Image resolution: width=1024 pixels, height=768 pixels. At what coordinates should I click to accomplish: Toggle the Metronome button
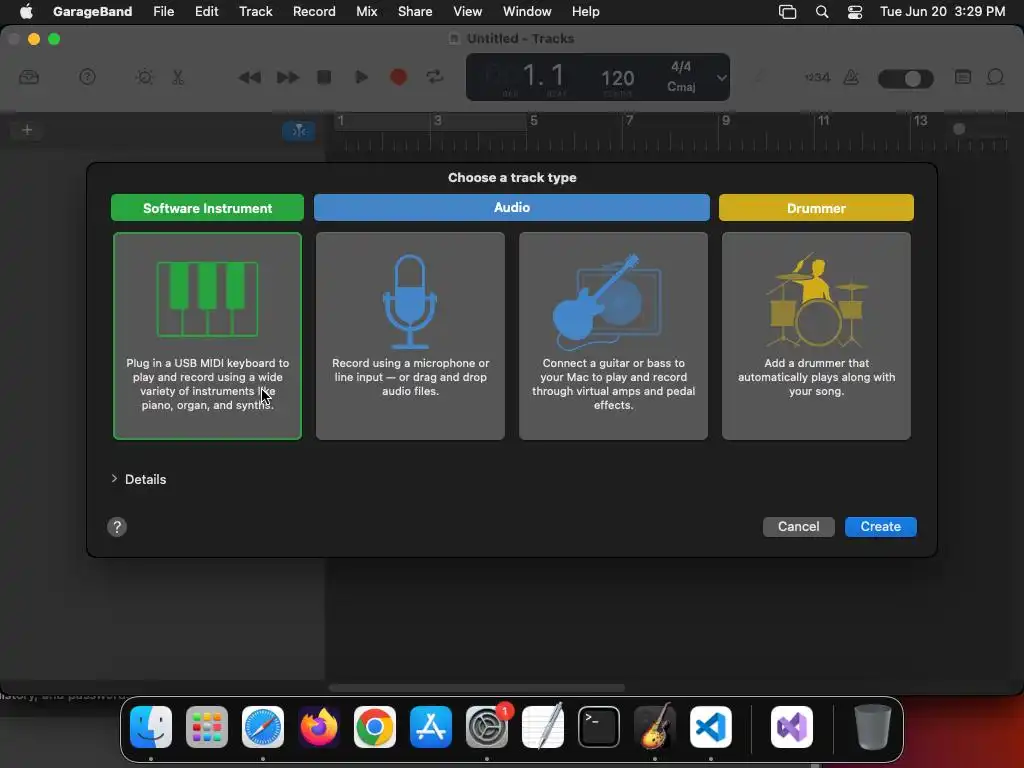[x=852, y=77]
